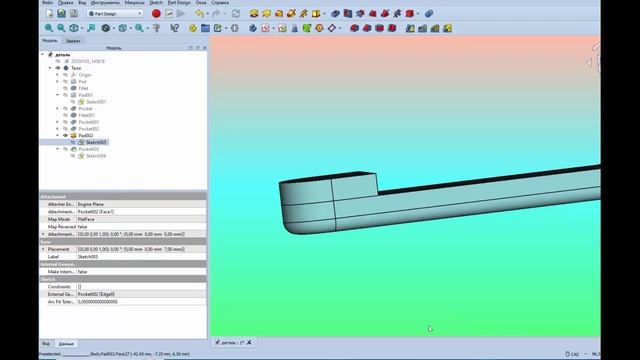The width and height of the screenshot is (640, 360).
Task: Toggle visibility of Sketch005
Action: click(x=73, y=142)
